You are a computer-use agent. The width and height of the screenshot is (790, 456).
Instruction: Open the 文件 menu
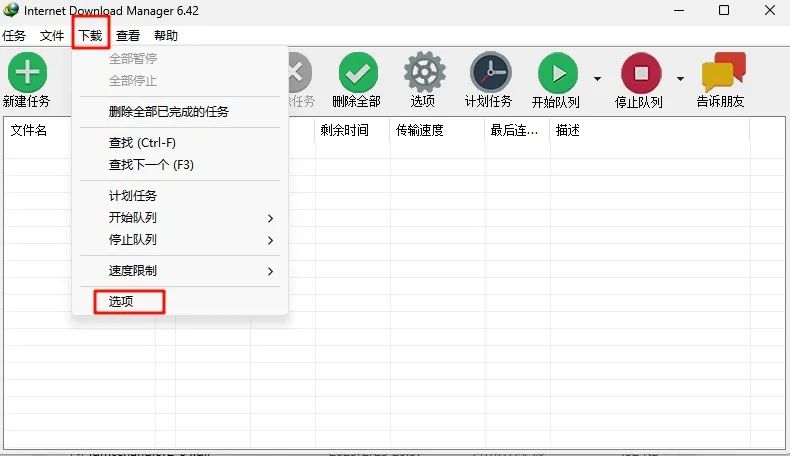click(x=52, y=36)
